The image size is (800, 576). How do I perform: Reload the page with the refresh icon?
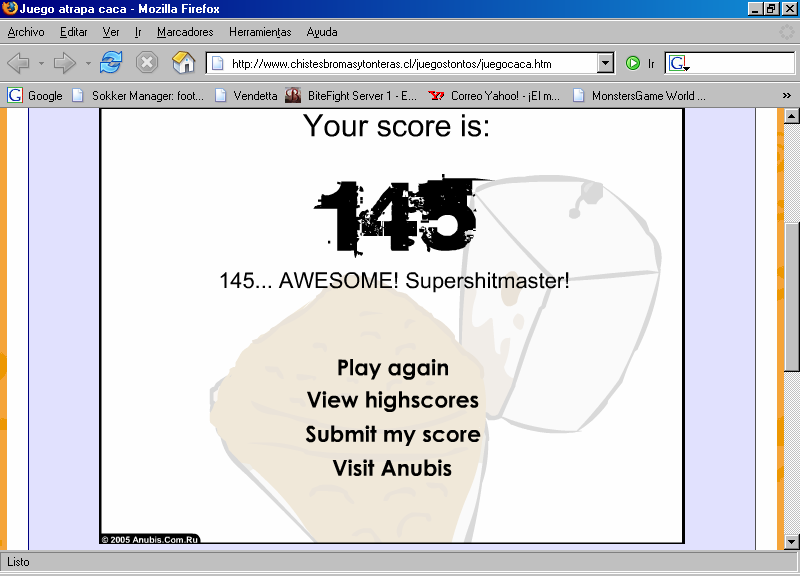tap(111, 63)
